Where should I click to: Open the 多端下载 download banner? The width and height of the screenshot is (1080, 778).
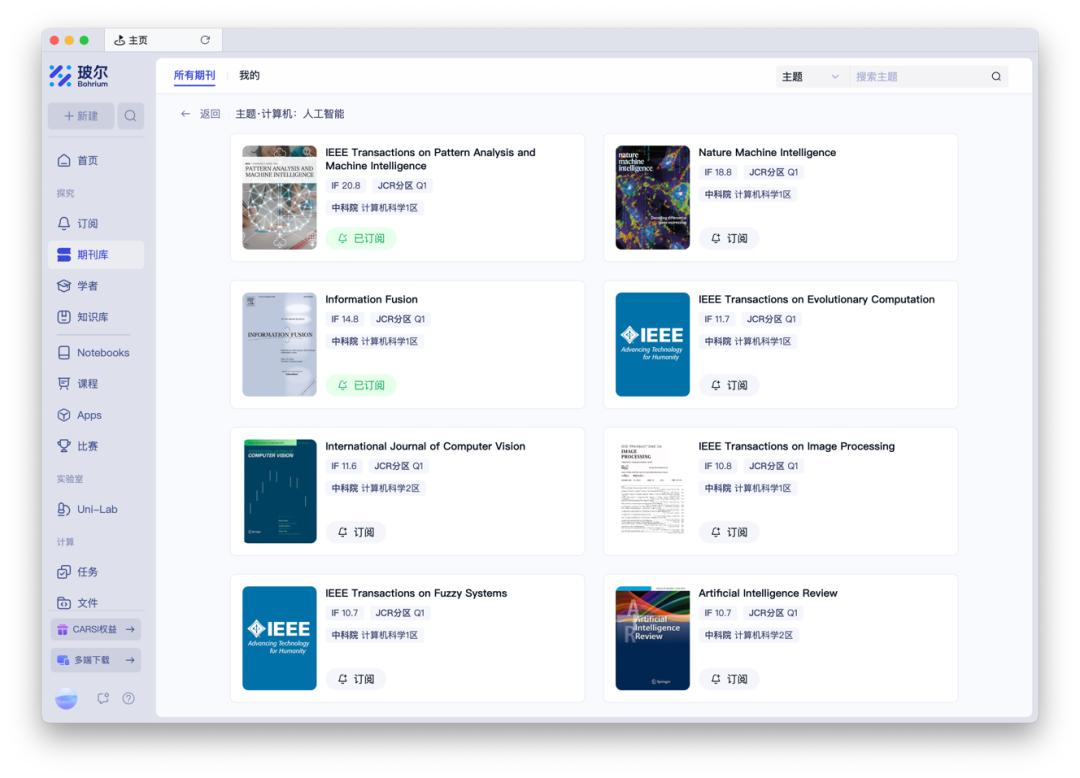tap(96, 660)
